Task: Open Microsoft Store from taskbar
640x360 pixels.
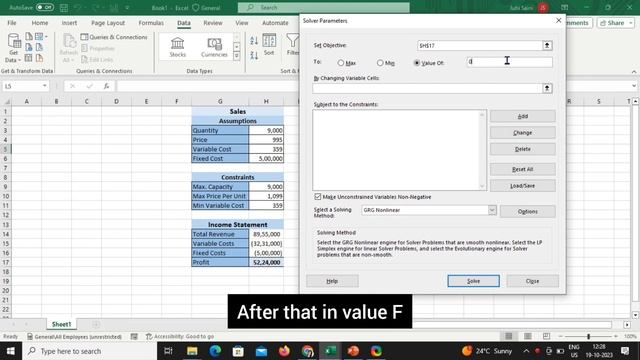Action: tap(238, 351)
